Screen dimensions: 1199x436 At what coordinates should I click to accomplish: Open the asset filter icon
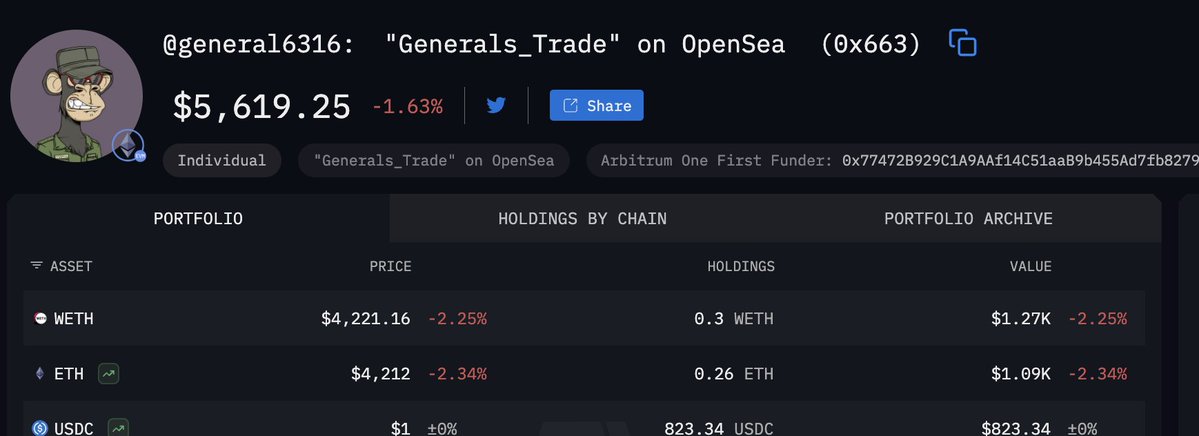[36, 265]
